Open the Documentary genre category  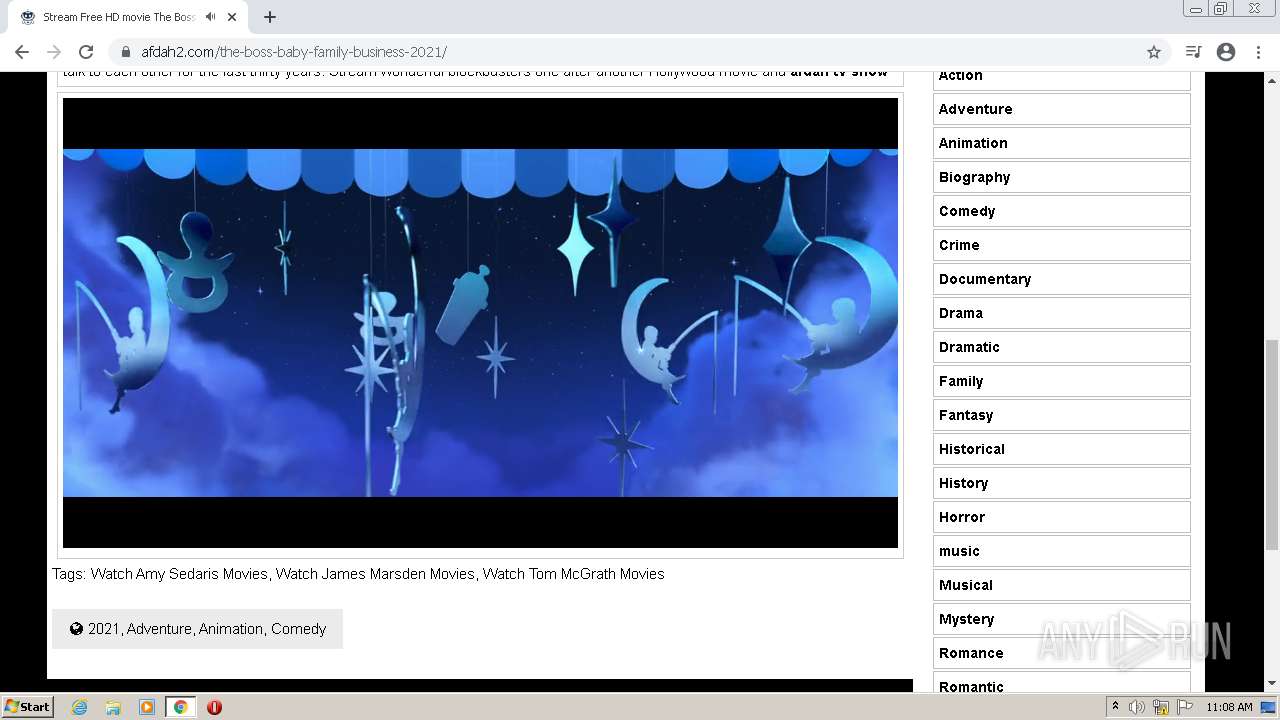1061,279
